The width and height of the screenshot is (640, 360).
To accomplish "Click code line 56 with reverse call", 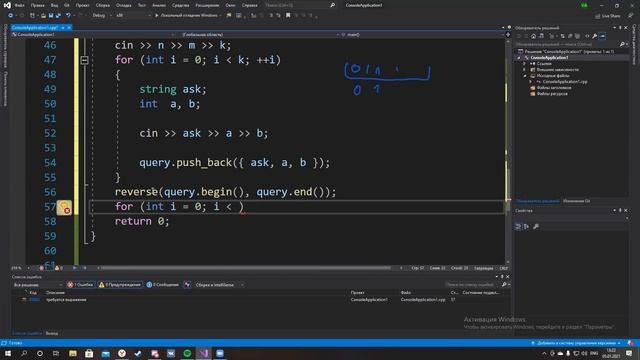I will (225, 192).
